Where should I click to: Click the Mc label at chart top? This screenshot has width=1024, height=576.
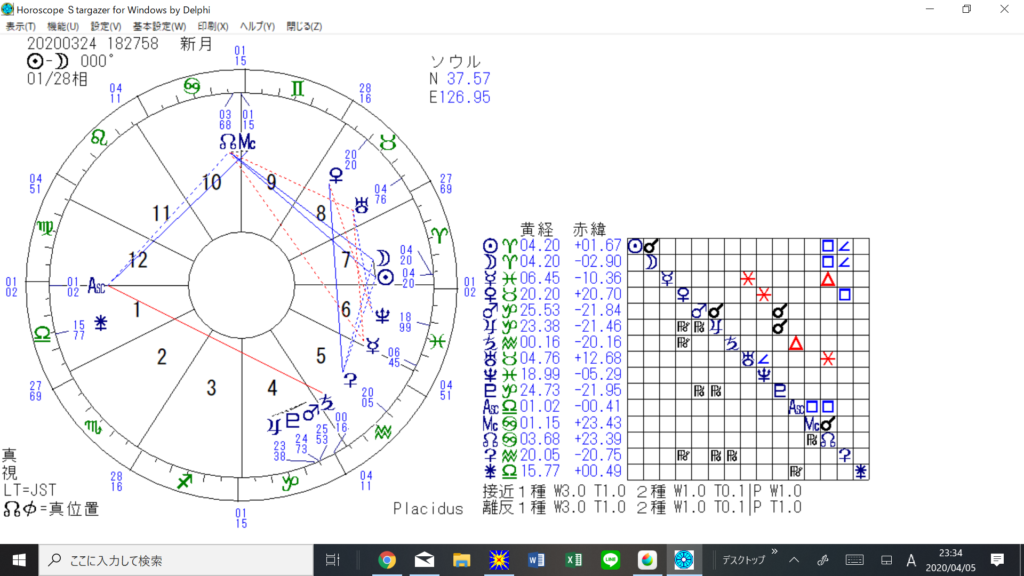(247, 141)
